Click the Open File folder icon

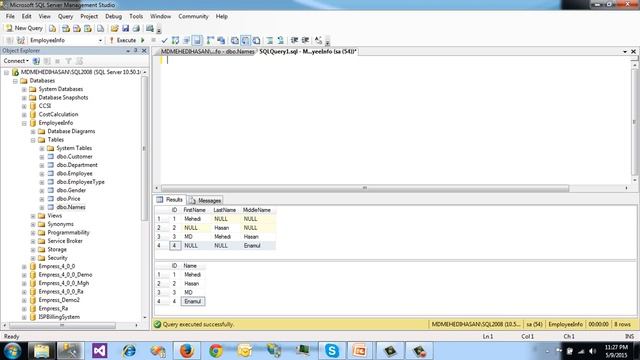tap(114, 28)
